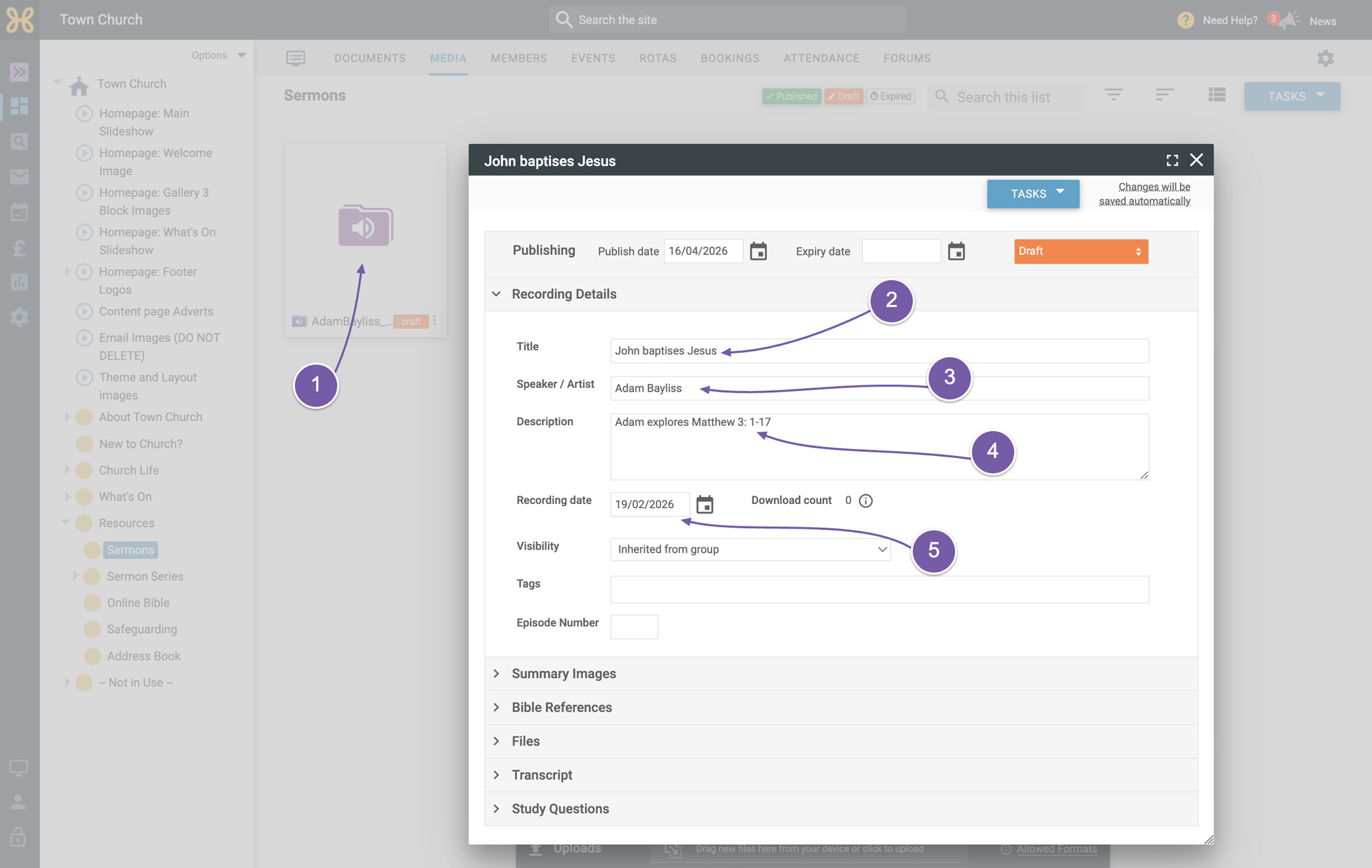Open the dialog's TASKS button
This screenshot has height=868, width=1372.
1033,194
